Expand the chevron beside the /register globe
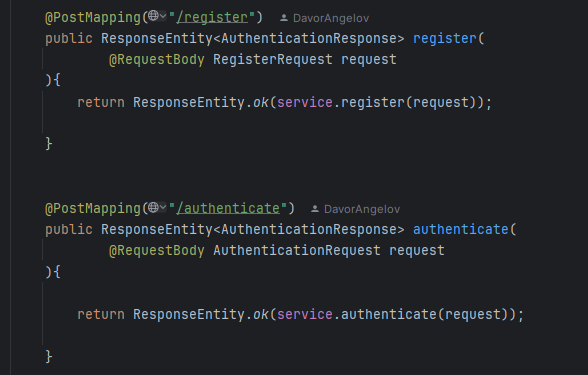The width and height of the screenshot is (588, 375). click(x=163, y=16)
